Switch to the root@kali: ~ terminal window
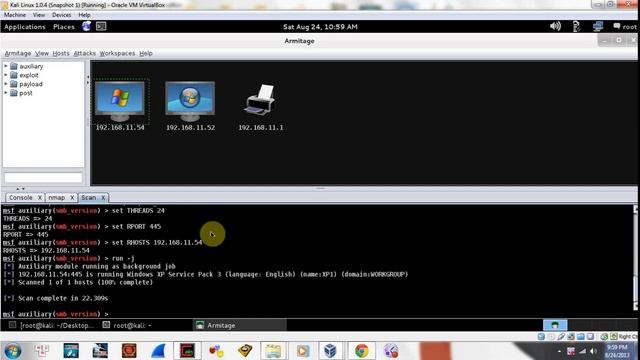This screenshot has height=360, width=640. [x=127, y=325]
